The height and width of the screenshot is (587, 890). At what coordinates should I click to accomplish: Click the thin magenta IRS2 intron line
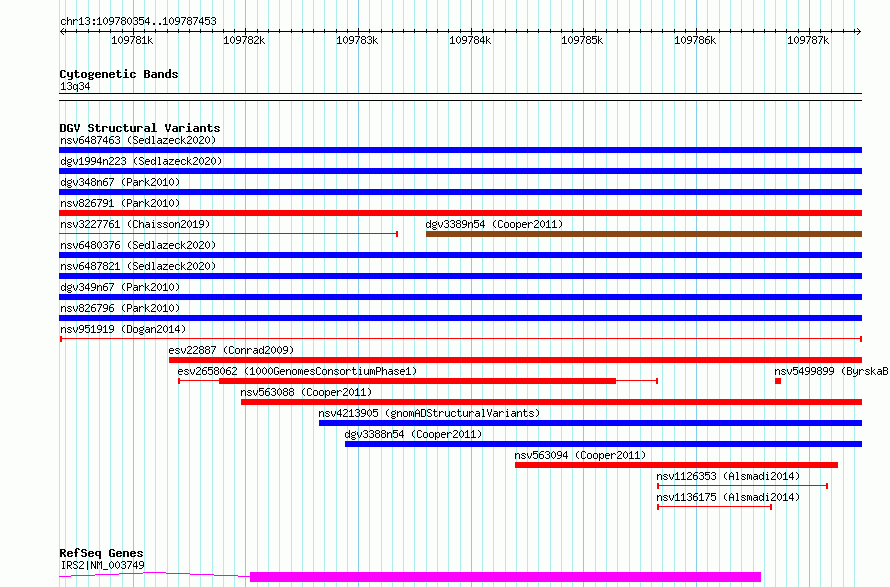pyautogui.click(x=154, y=575)
